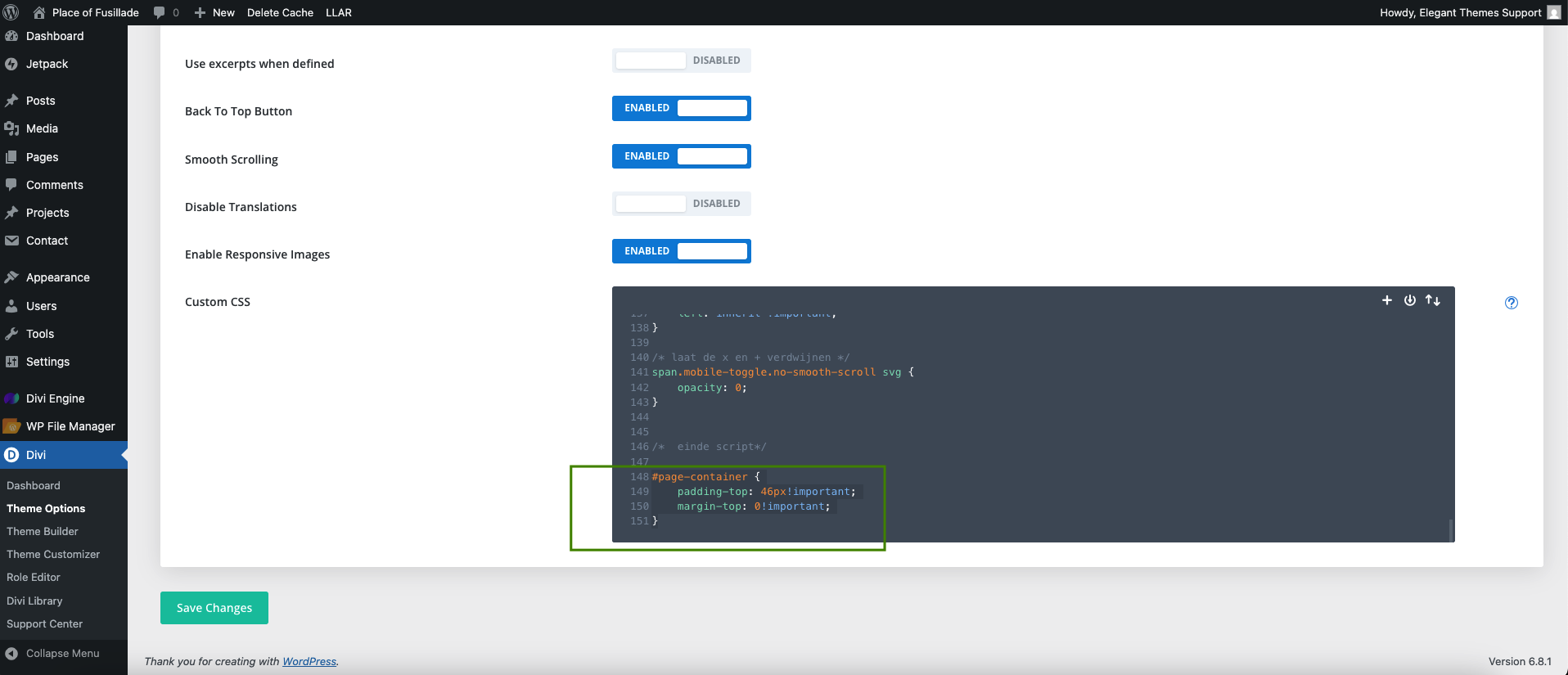1568x675 pixels.
Task: Turn off Smooth Scrolling toggle
Action: point(681,156)
